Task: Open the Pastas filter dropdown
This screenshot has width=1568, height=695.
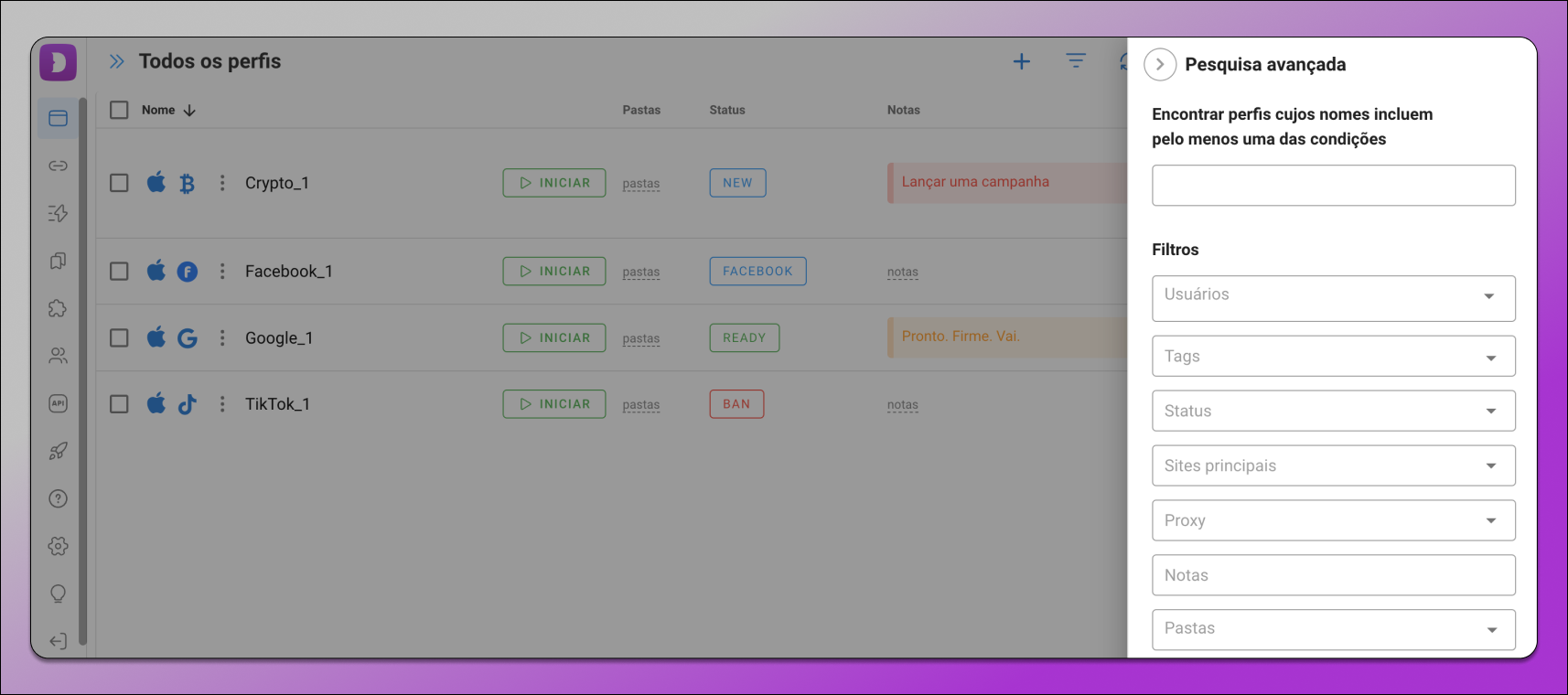Action: (1334, 630)
